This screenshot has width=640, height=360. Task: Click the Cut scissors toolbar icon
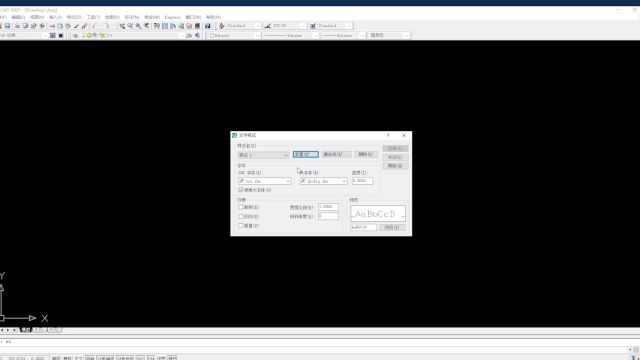[52, 26]
